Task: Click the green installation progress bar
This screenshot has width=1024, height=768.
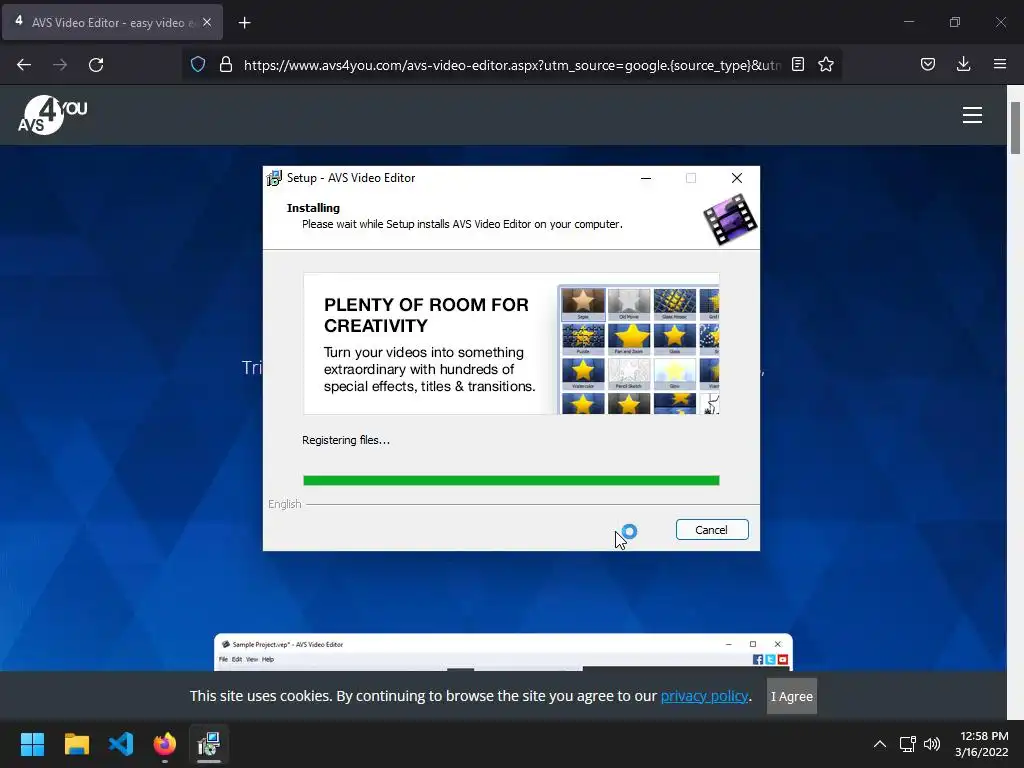Action: pyautogui.click(x=511, y=481)
